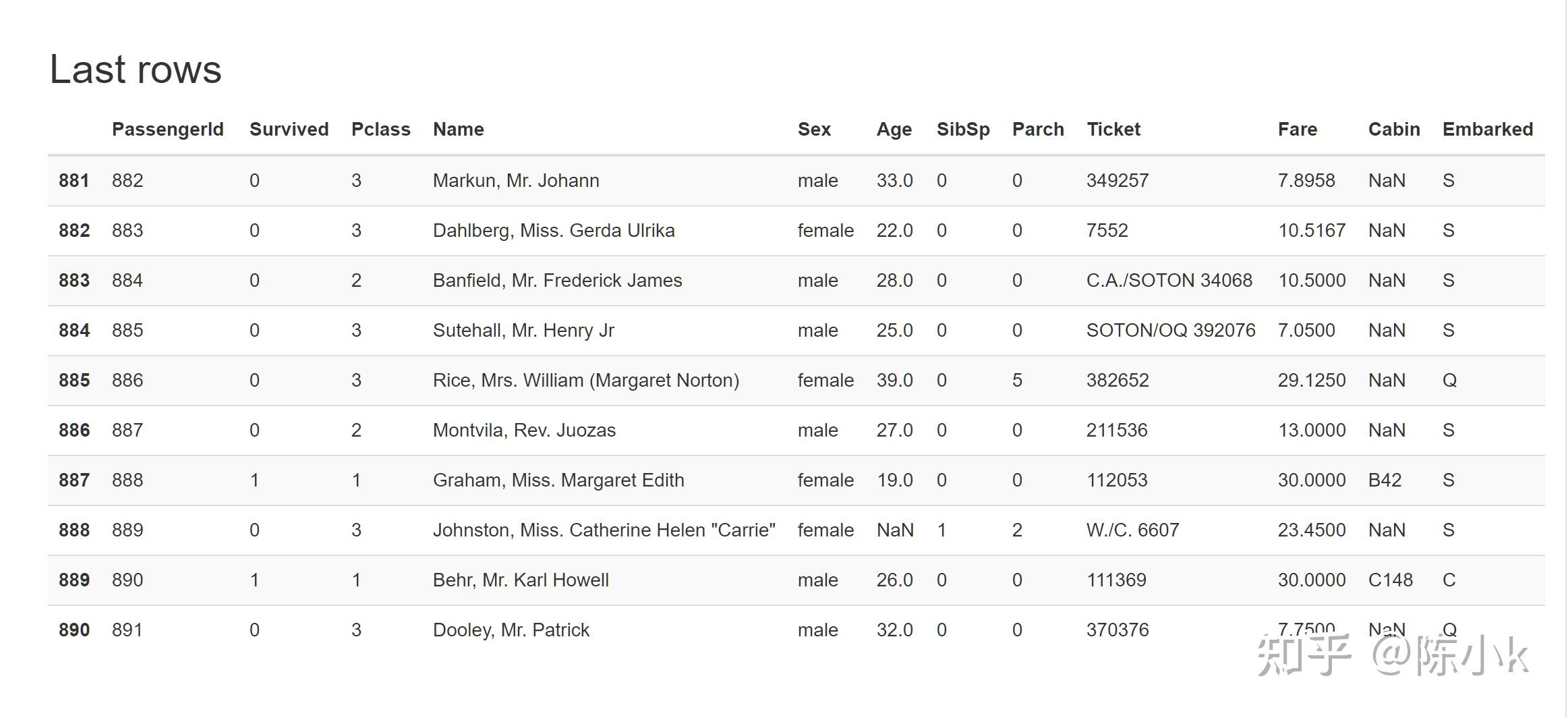Select row index 890
Screen dimensions: 1568x718
pyautogui.click(x=74, y=630)
